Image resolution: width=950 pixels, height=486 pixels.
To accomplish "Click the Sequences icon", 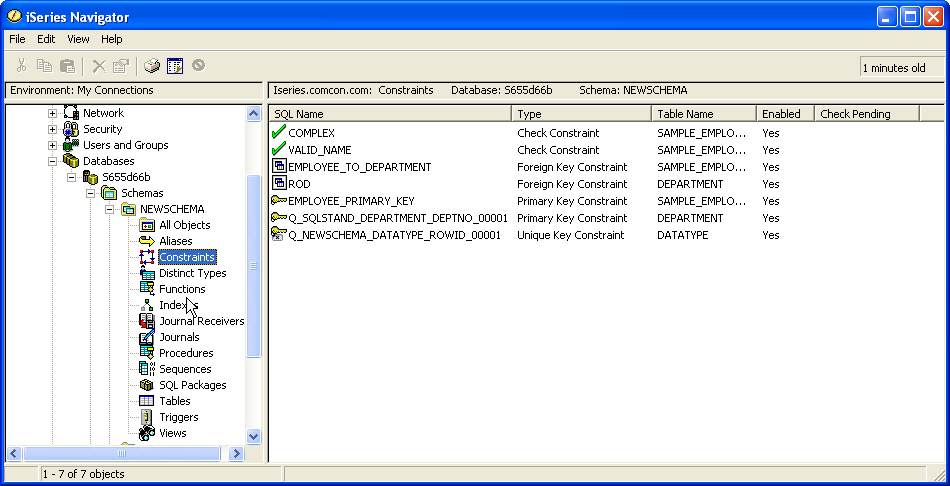I will pyautogui.click(x=147, y=369).
